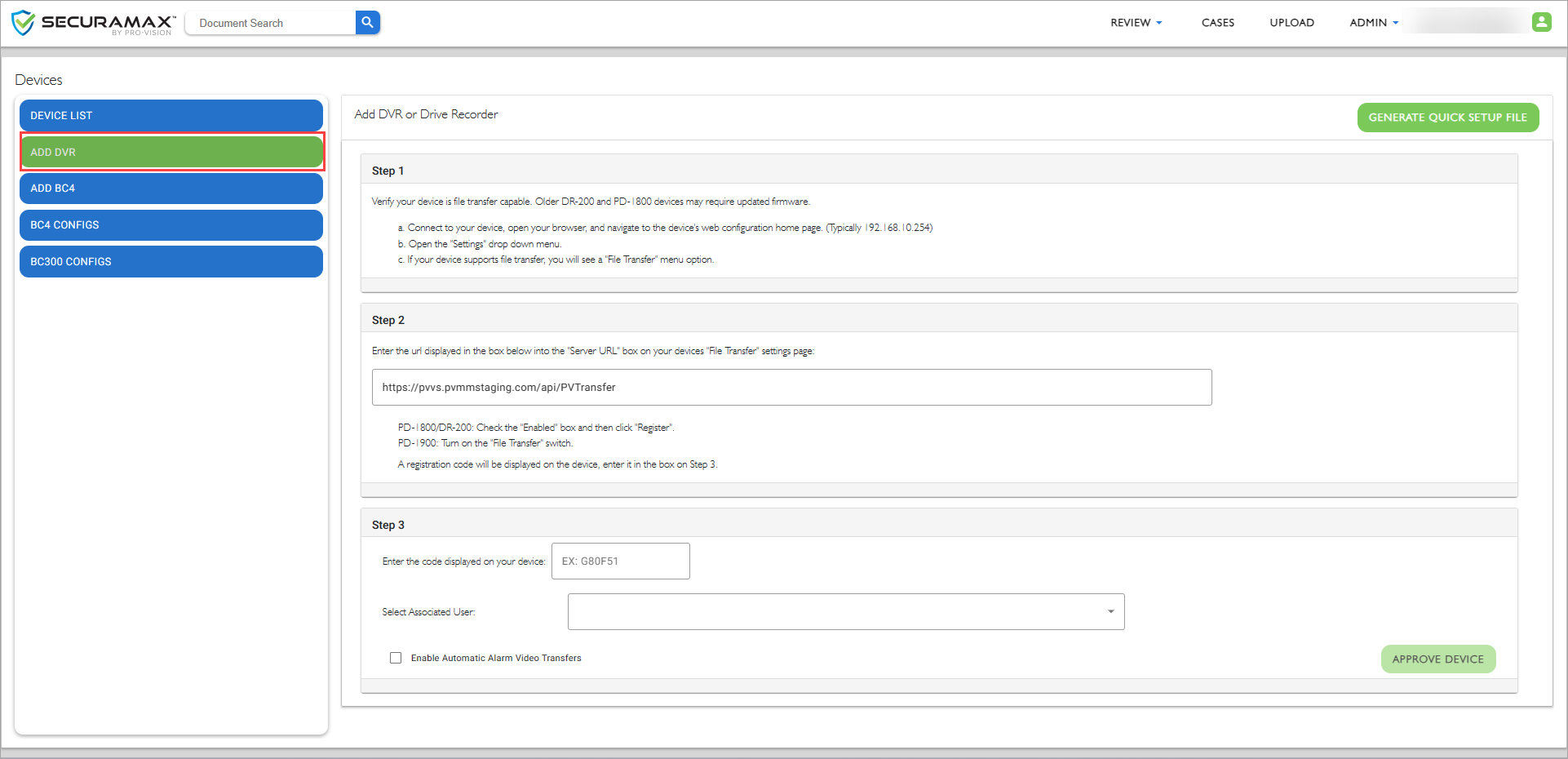
Task: Click the 'Select Associated User:' label
Action: pos(428,612)
